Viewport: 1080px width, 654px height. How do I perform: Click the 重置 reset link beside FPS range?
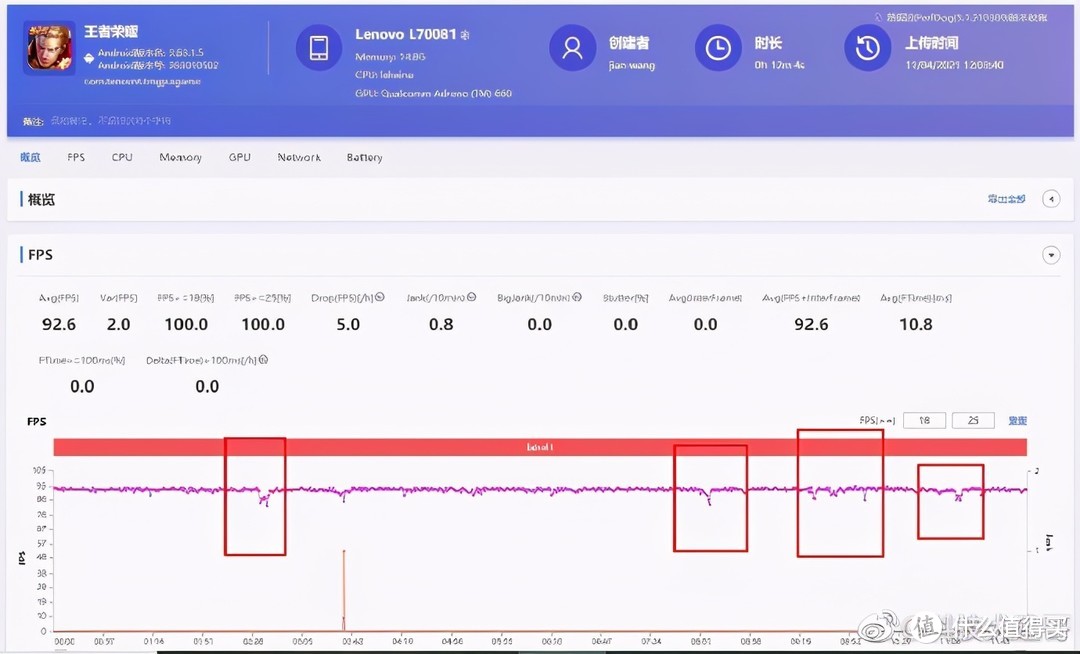pos(1018,420)
